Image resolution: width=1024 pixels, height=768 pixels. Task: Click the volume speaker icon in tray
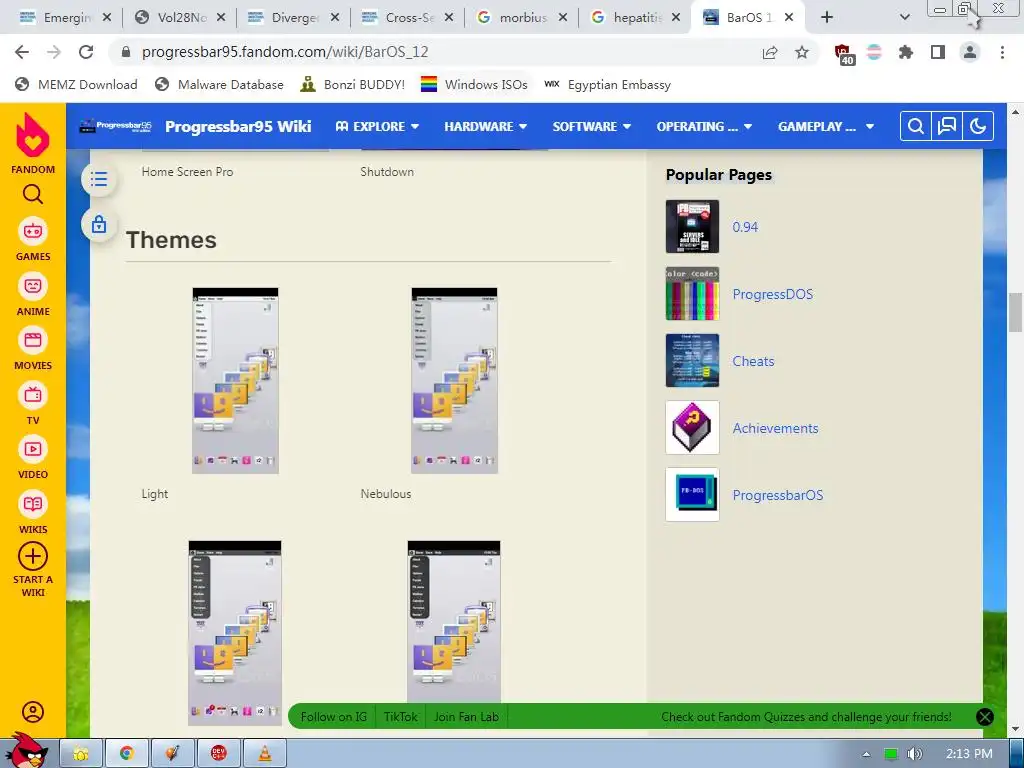pos(914,754)
